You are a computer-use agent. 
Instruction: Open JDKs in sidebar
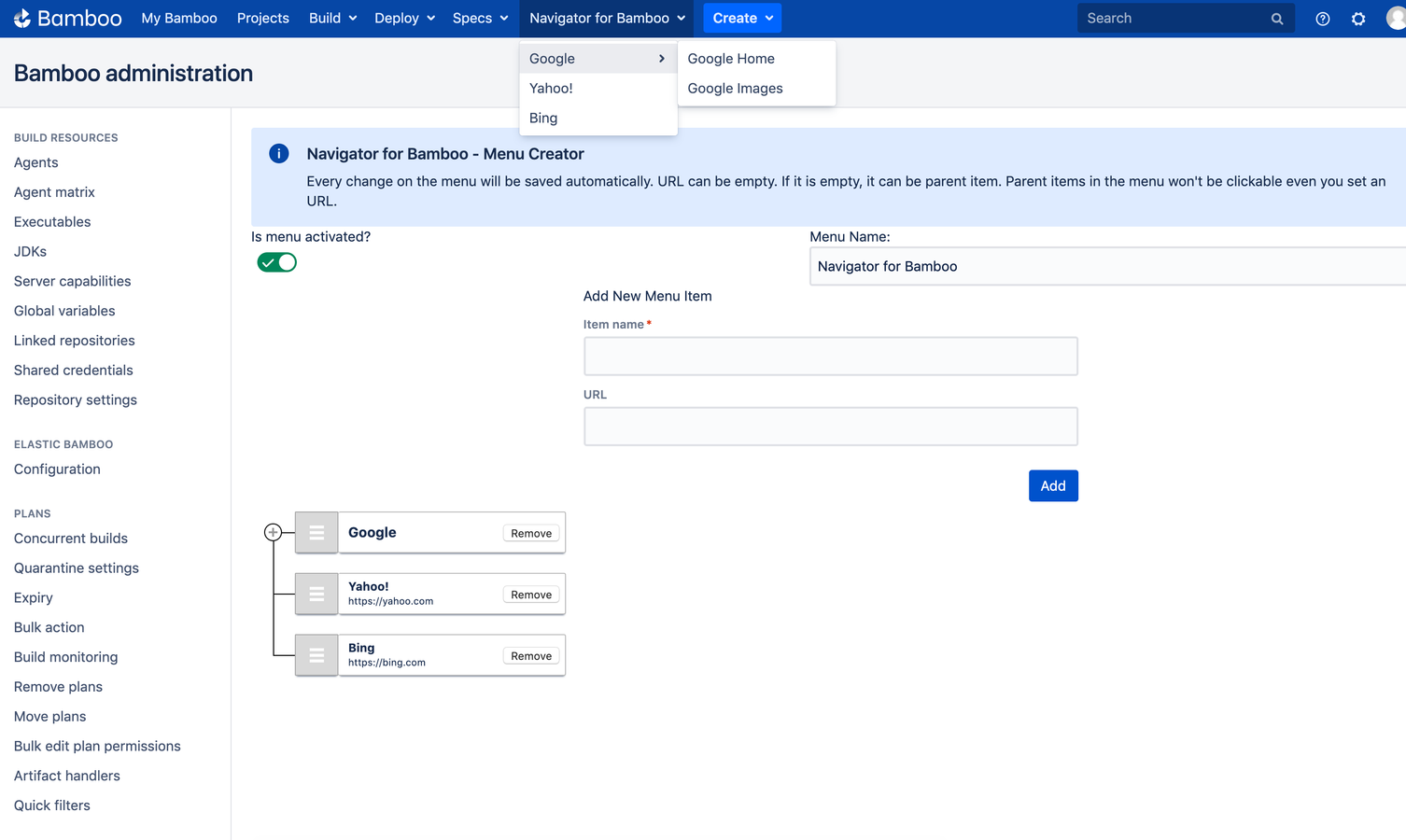[30, 252]
